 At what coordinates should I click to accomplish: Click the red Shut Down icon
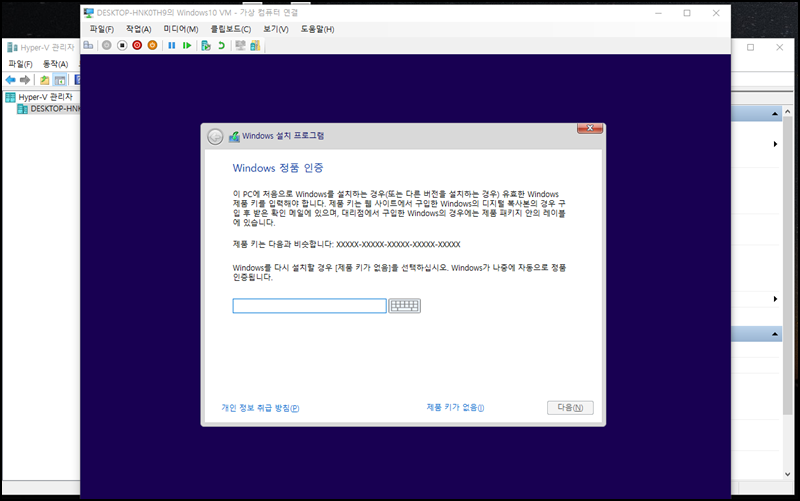pyautogui.click(x=137, y=45)
